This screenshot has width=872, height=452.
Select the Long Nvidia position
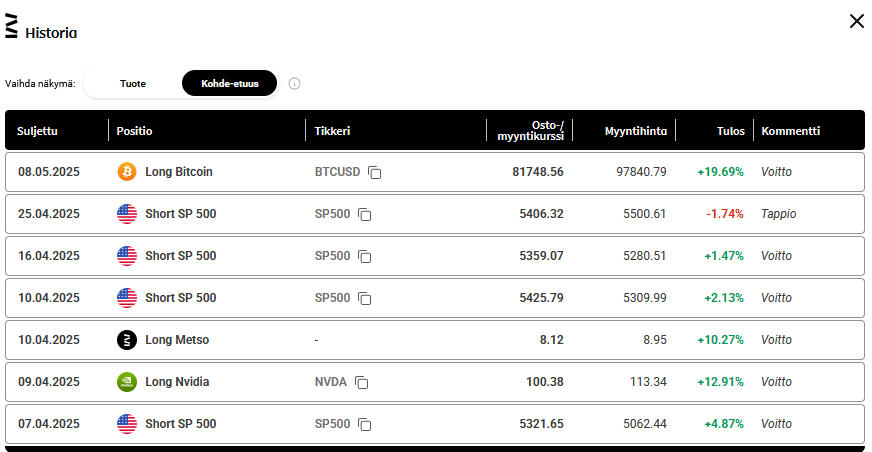coord(177,382)
